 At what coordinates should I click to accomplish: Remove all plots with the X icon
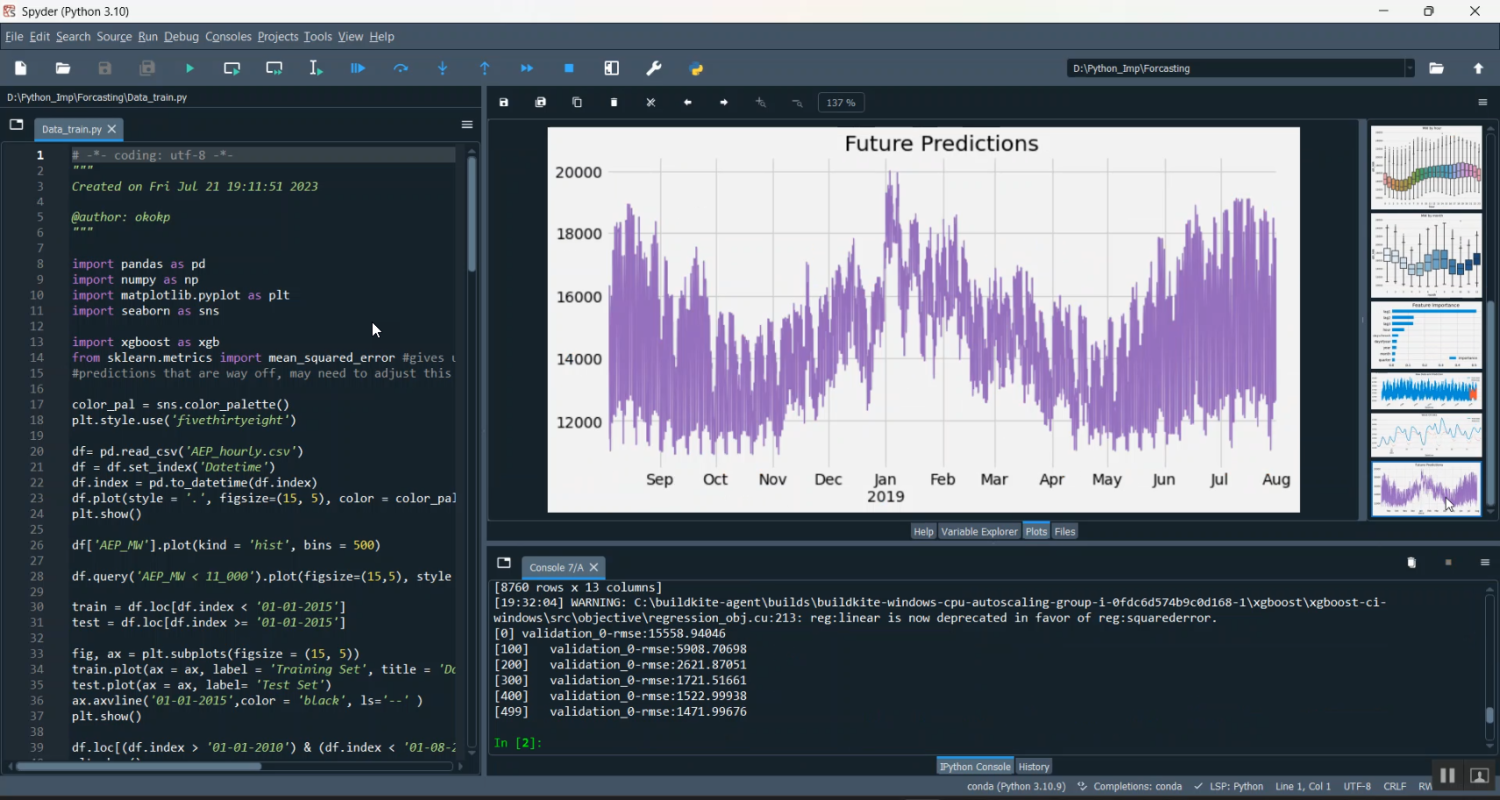[650, 102]
